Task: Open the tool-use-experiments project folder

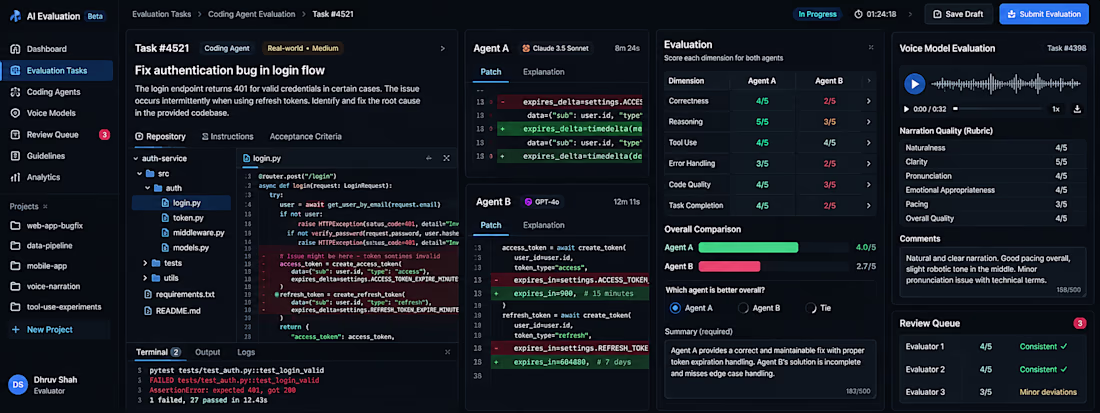Action: tap(56, 307)
